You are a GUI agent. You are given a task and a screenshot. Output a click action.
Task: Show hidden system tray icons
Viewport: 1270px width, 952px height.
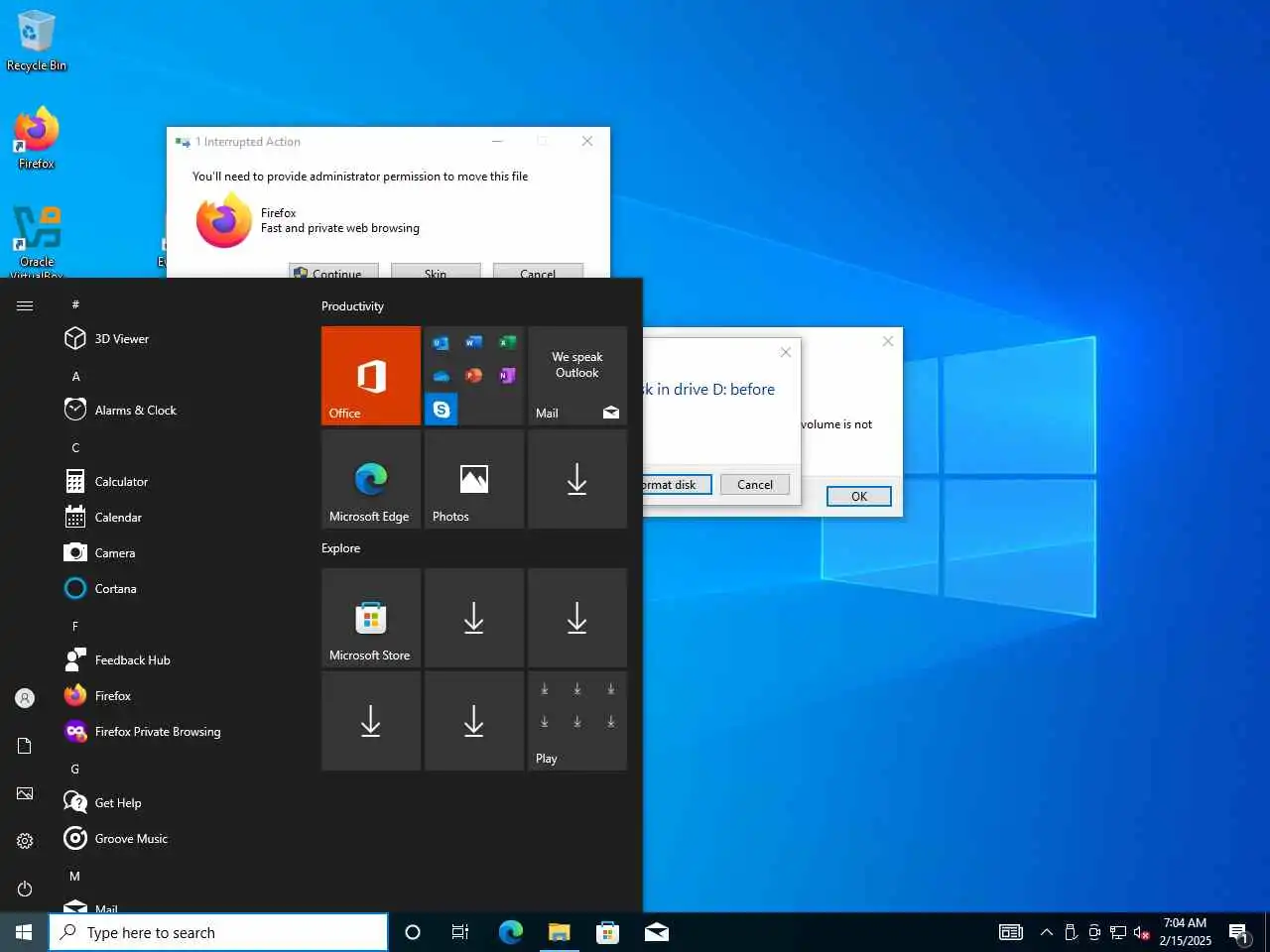tap(1046, 932)
